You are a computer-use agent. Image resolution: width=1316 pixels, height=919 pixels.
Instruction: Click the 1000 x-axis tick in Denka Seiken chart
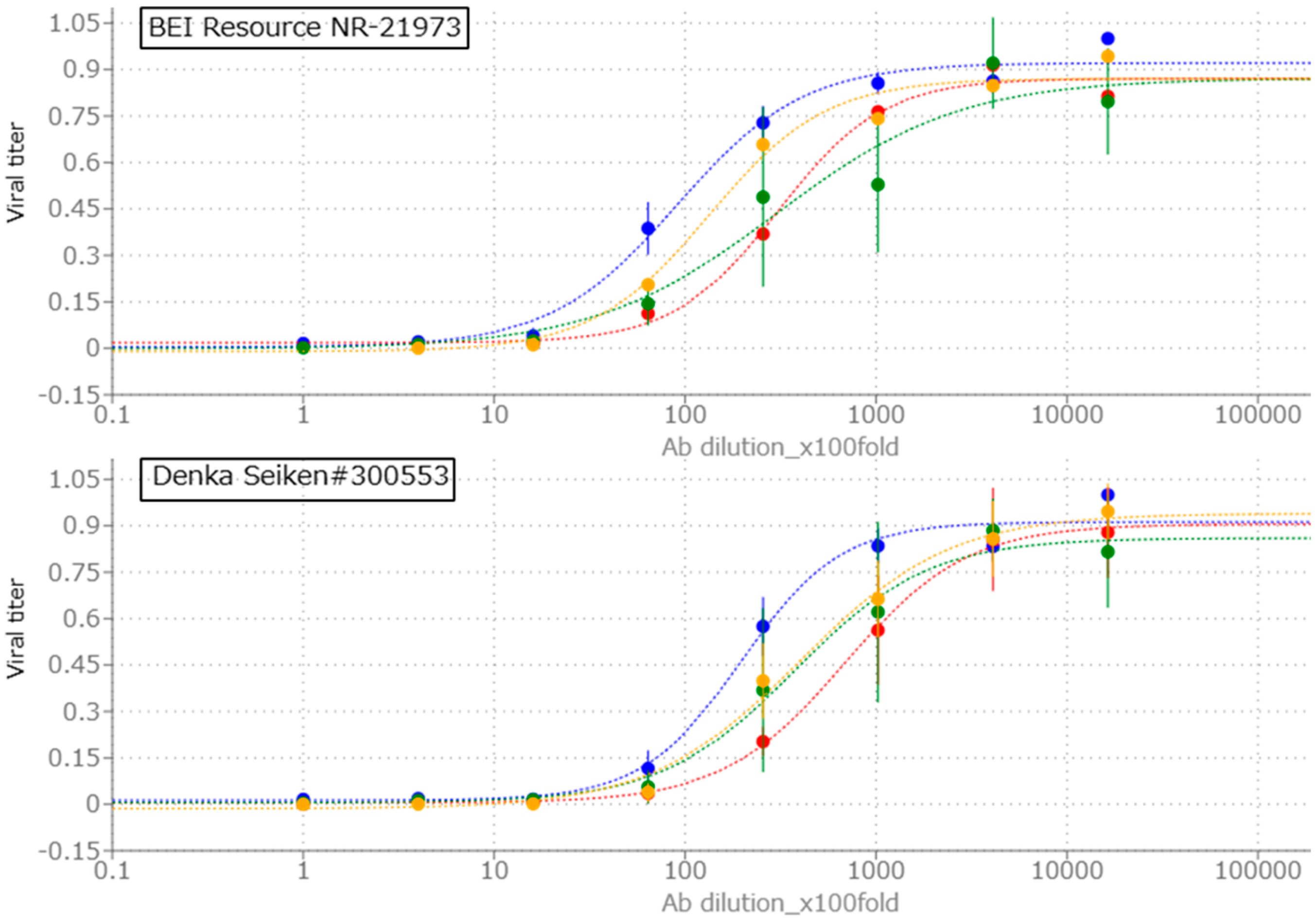click(x=876, y=871)
